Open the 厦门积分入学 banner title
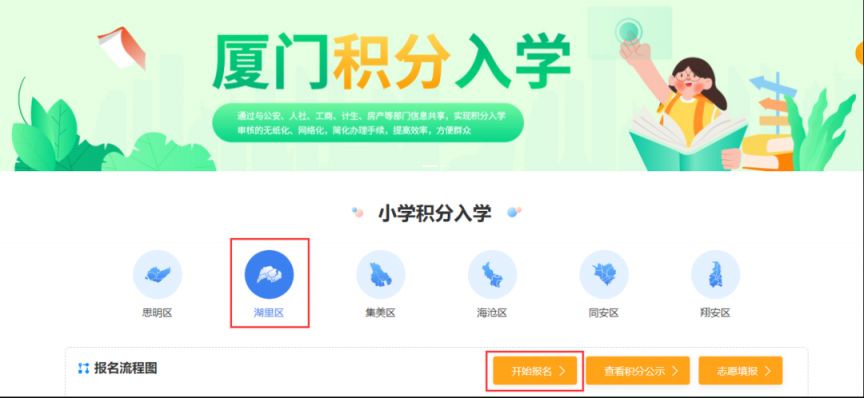Viewport: 864px width, 398px height. coord(391,62)
